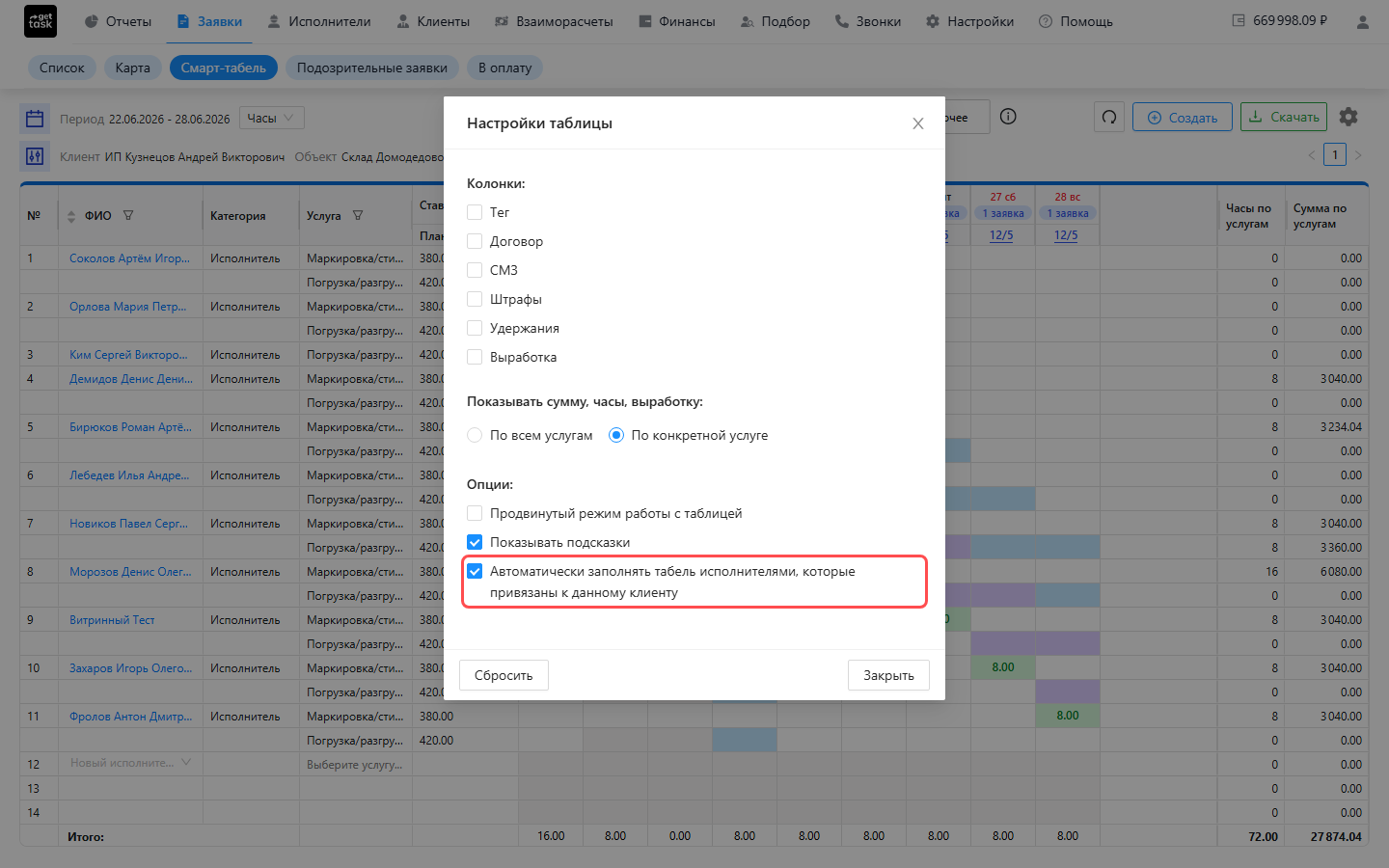Close the Настройки таблицы dialog

point(918,123)
